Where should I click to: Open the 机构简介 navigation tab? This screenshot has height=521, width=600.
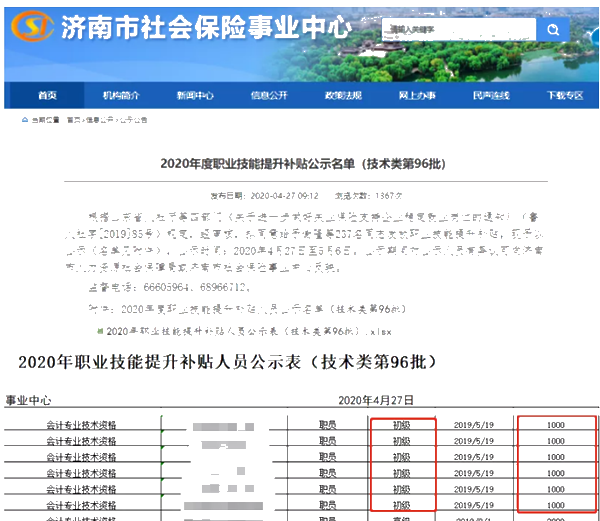click(x=121, y=95)
